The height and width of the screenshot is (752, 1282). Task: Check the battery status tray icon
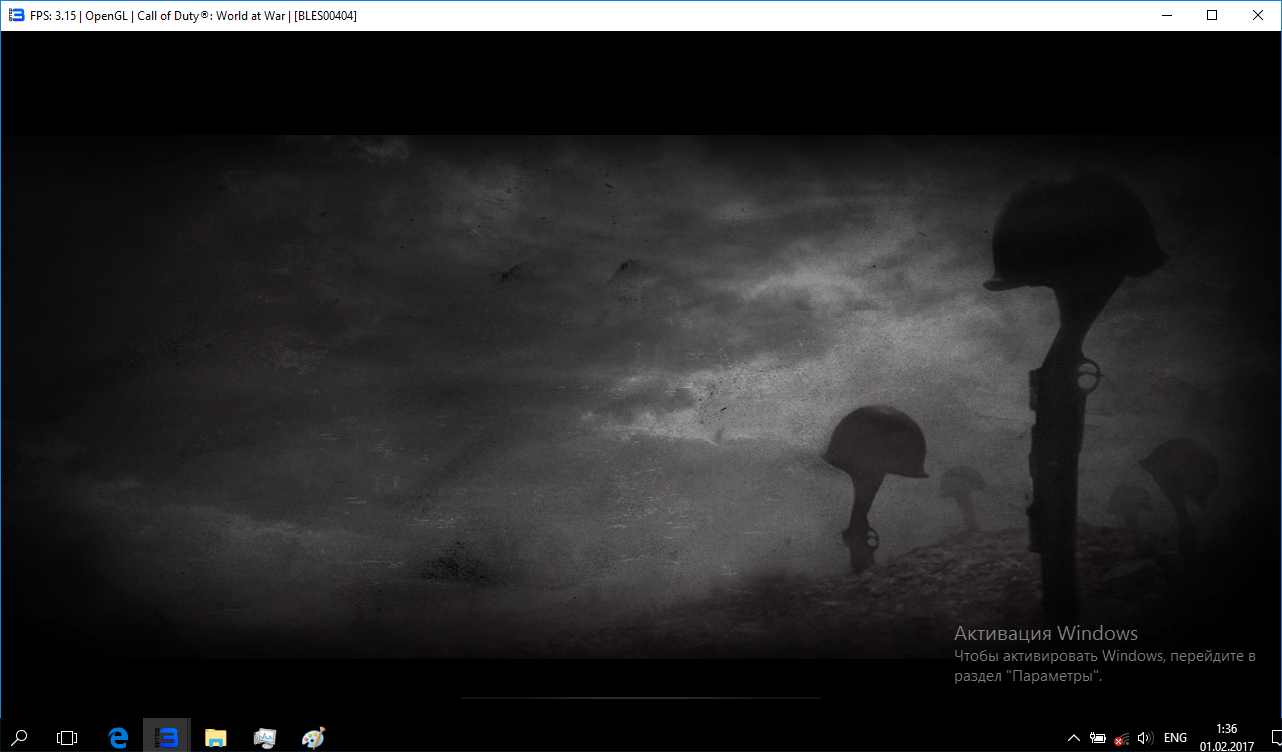(1097, 738)
